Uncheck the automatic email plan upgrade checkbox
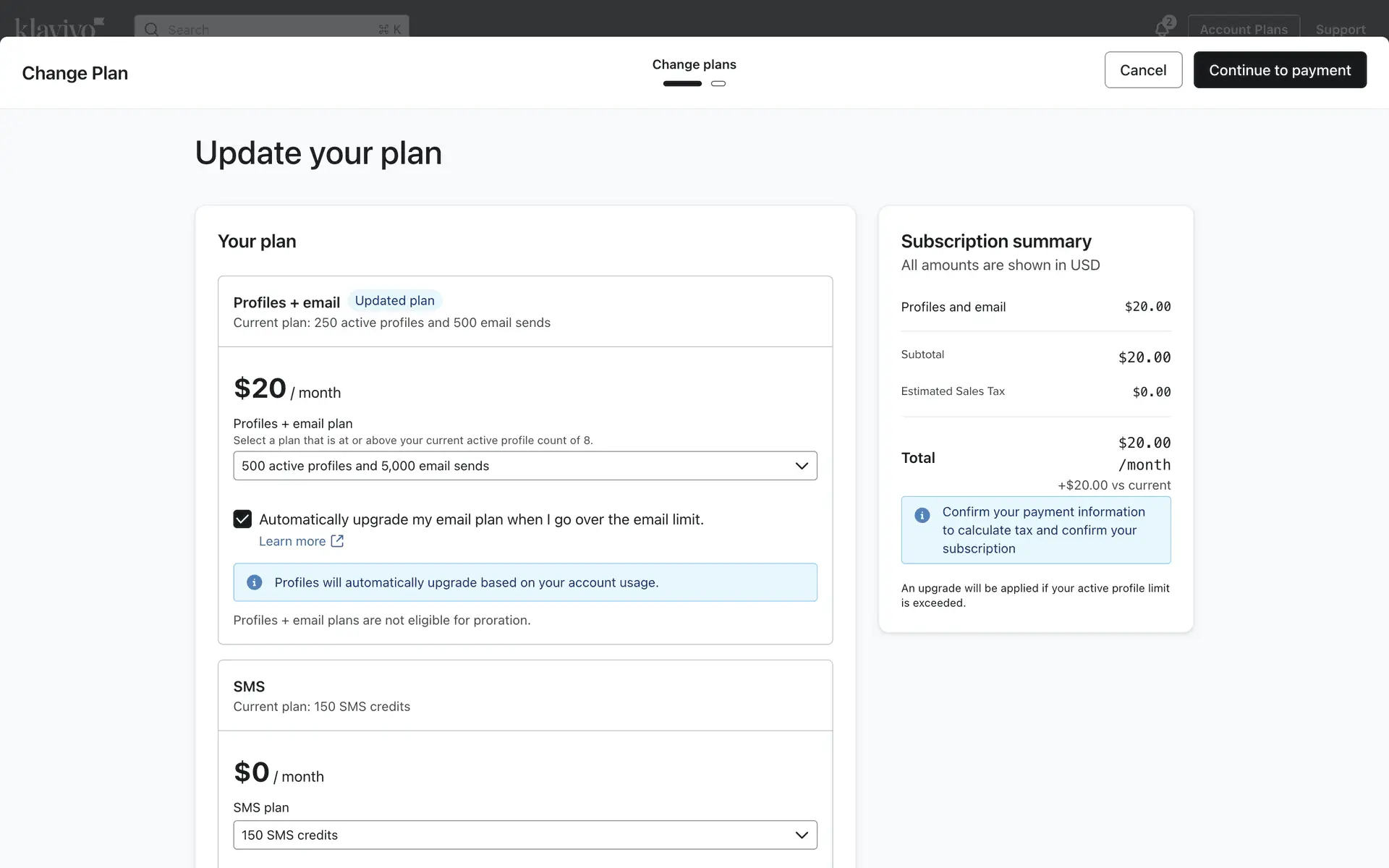Image resolution: width=1389 pixels, height=868 pixels. coord(242,519)
